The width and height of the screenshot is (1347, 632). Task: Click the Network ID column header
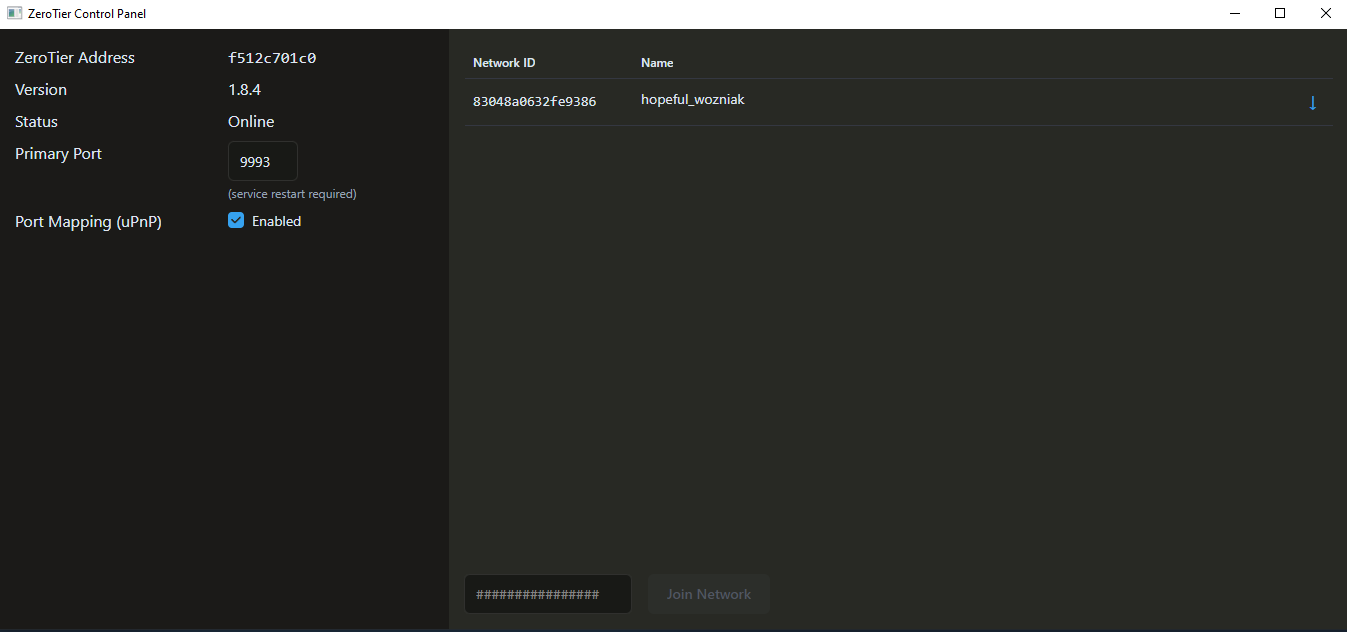(504, 63)
